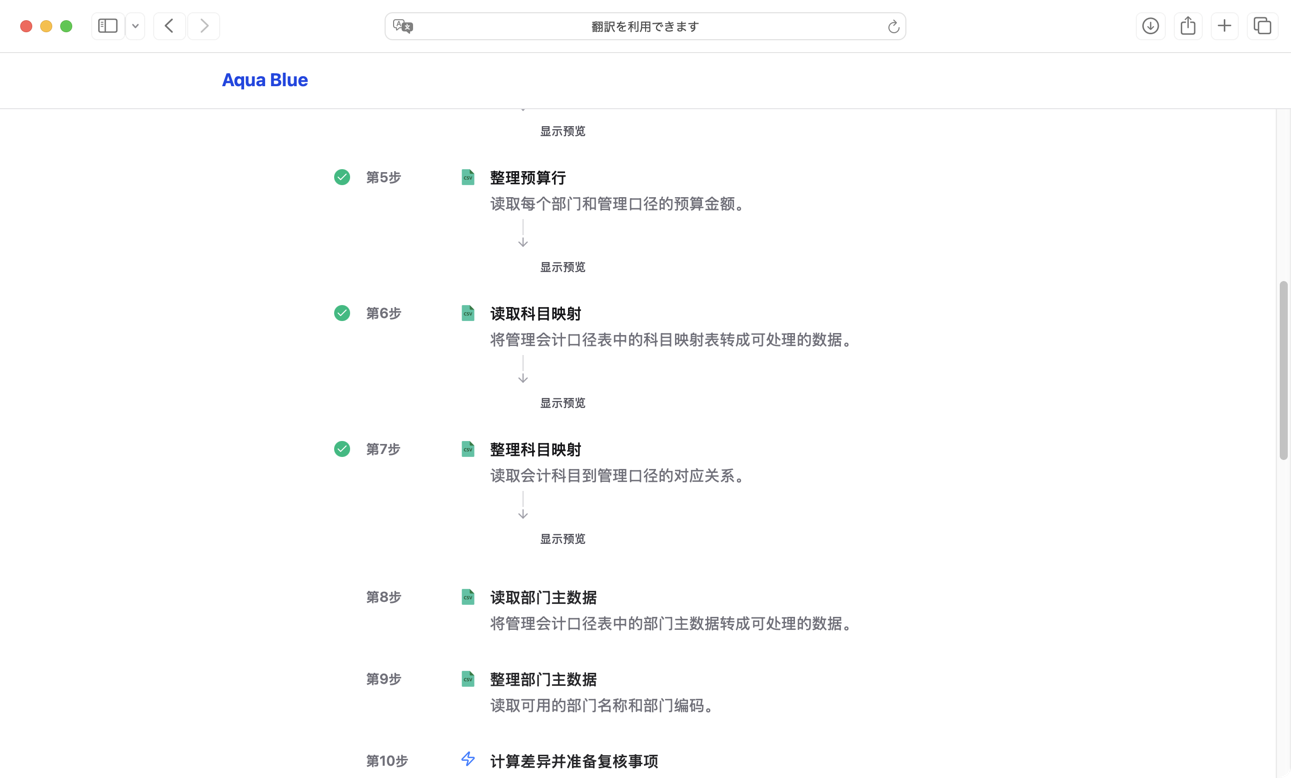Viewport: 1291px width, 778px height.
Task: Focus the address bar text field
Action: (x=645, y=26)
